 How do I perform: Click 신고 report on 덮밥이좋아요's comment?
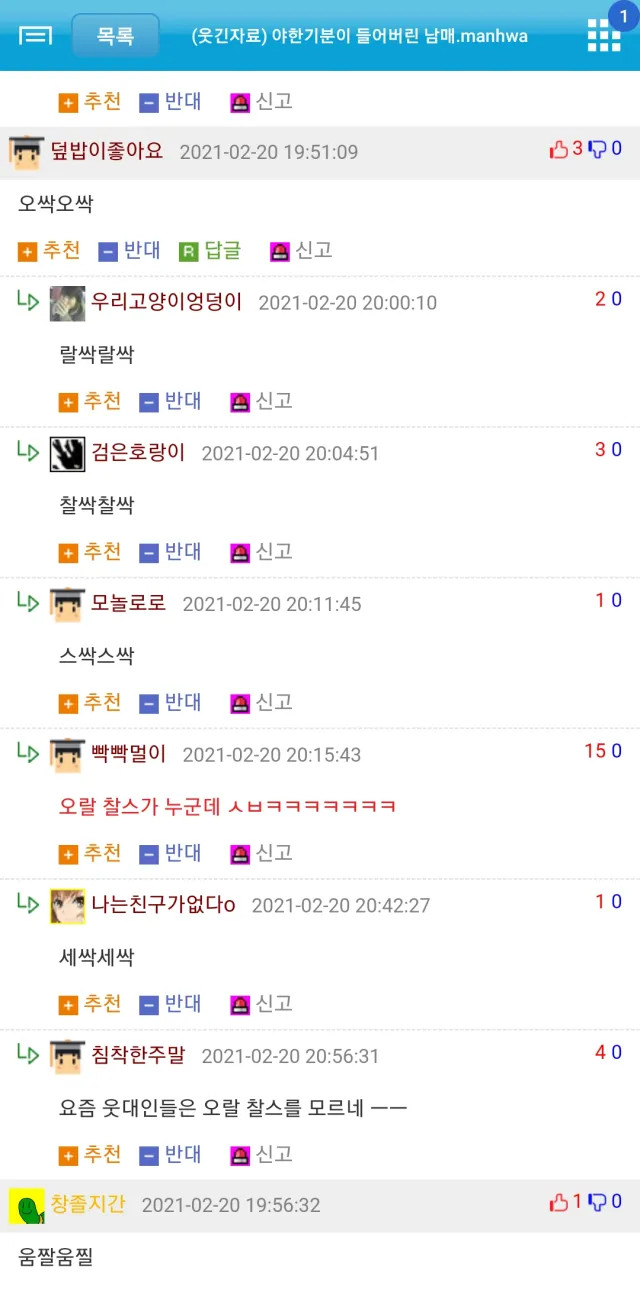(301, 250)
